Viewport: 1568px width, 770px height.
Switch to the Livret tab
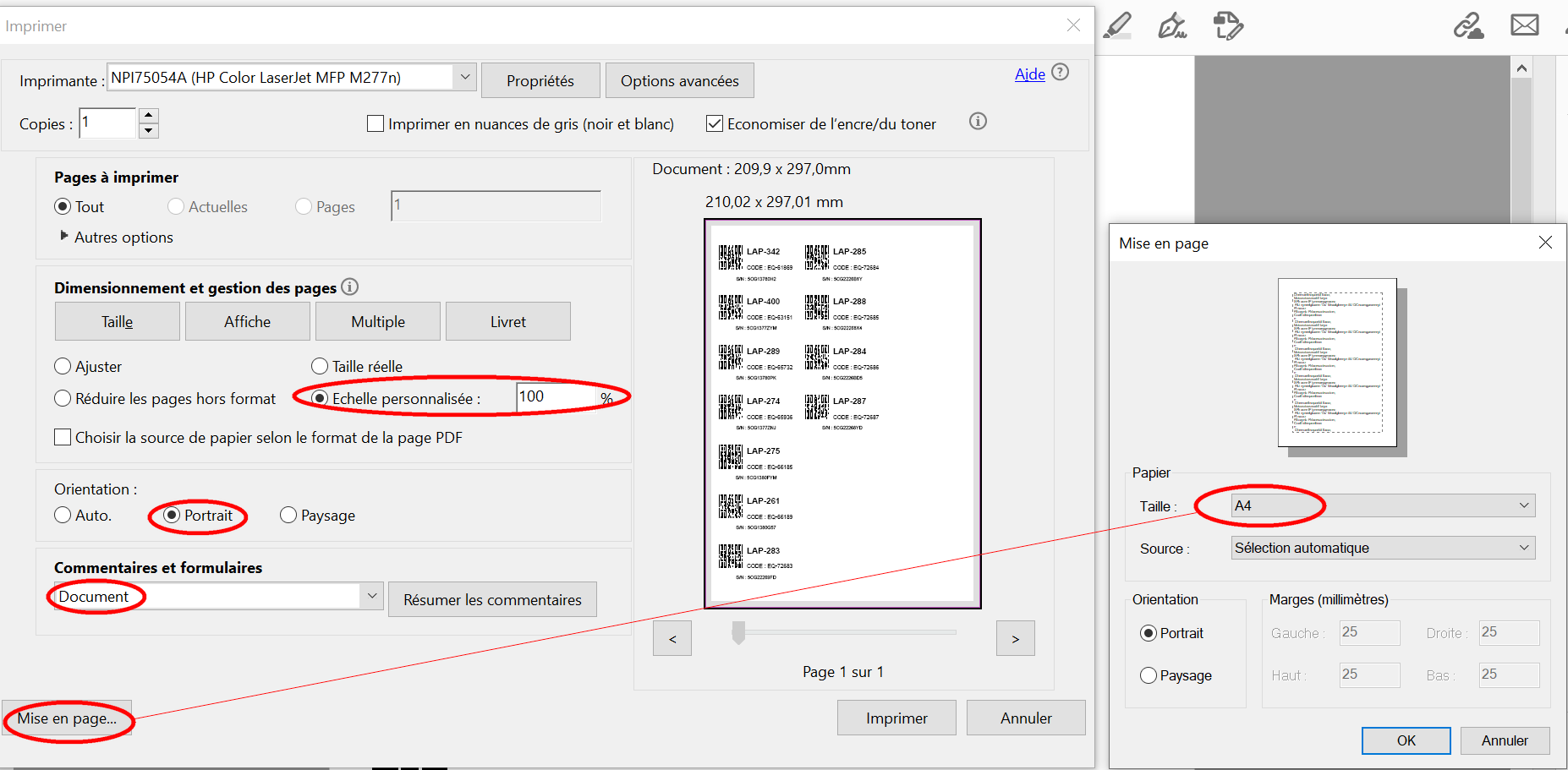coord(508,321)
